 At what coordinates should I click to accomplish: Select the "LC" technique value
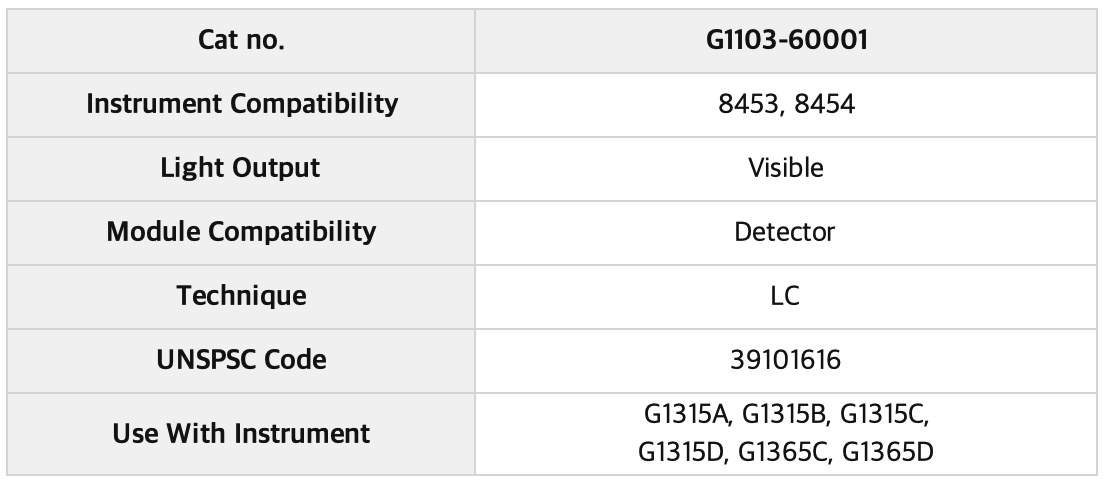tap(786, 296)
